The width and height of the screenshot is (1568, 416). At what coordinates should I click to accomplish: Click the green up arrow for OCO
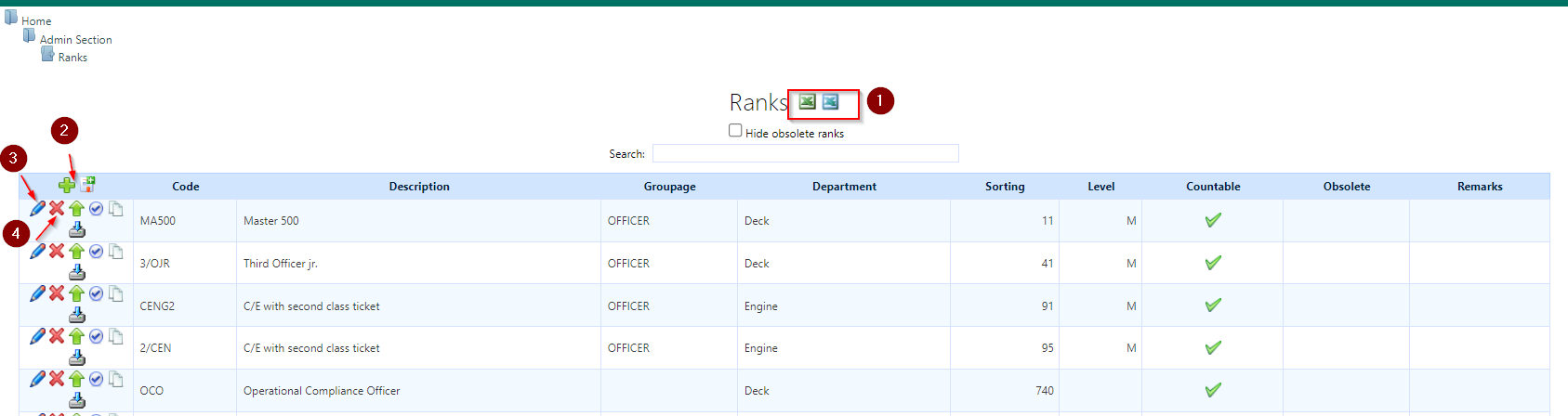tap(76, 379)
